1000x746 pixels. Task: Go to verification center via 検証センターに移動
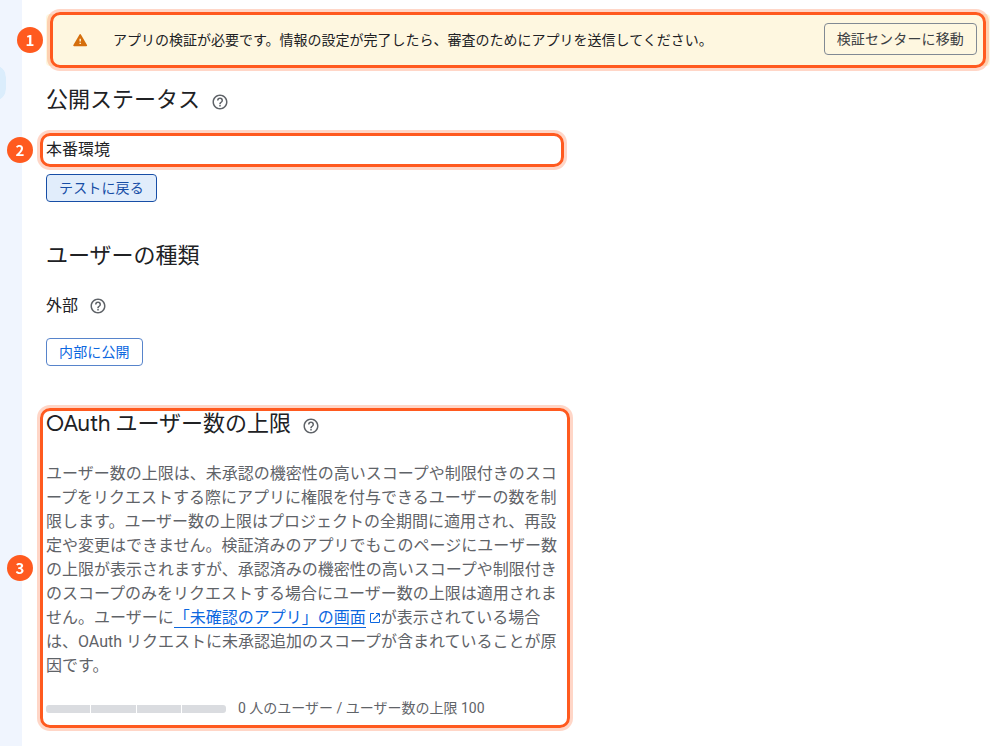(x=900, y=40)
